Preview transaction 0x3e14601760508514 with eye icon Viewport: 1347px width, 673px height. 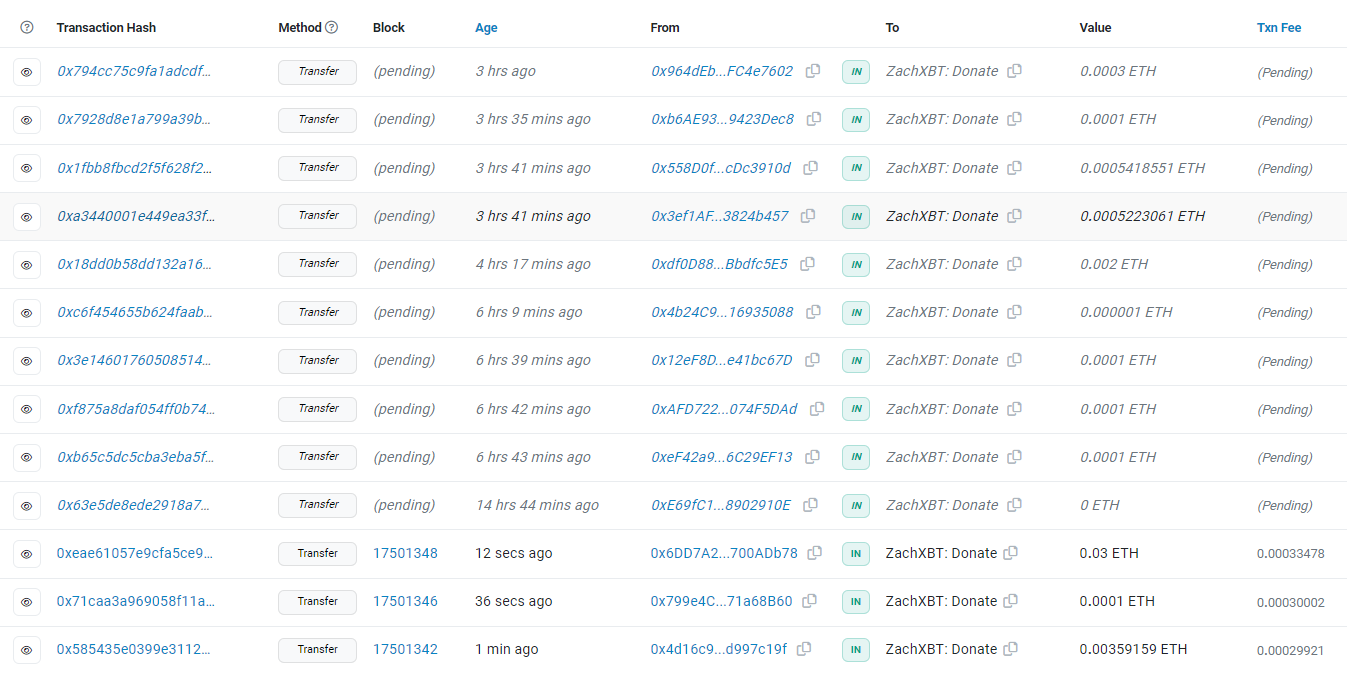pyautogui.click(x=27, y=361)
